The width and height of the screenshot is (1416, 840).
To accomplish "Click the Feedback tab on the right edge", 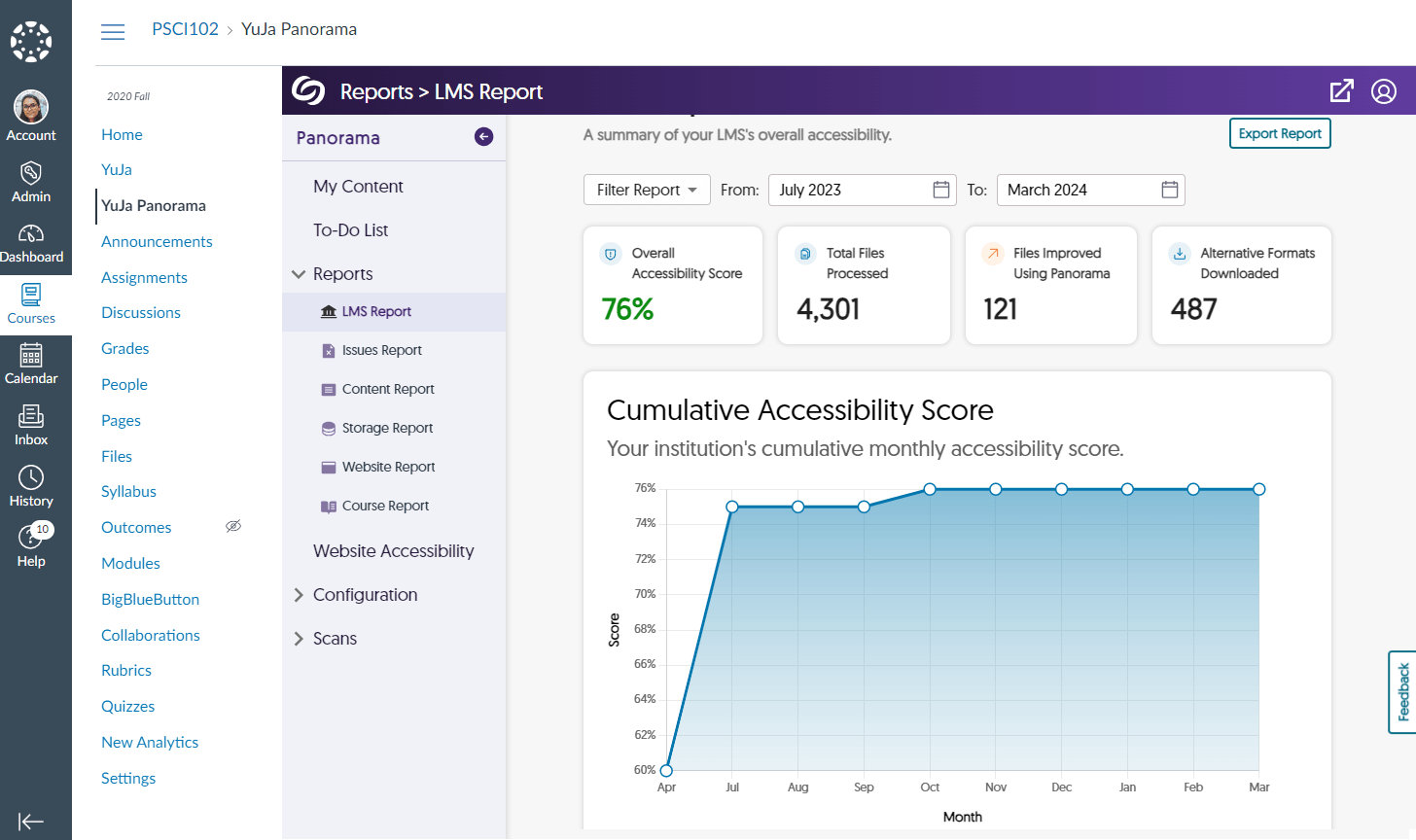I will tap(1401, 692).
